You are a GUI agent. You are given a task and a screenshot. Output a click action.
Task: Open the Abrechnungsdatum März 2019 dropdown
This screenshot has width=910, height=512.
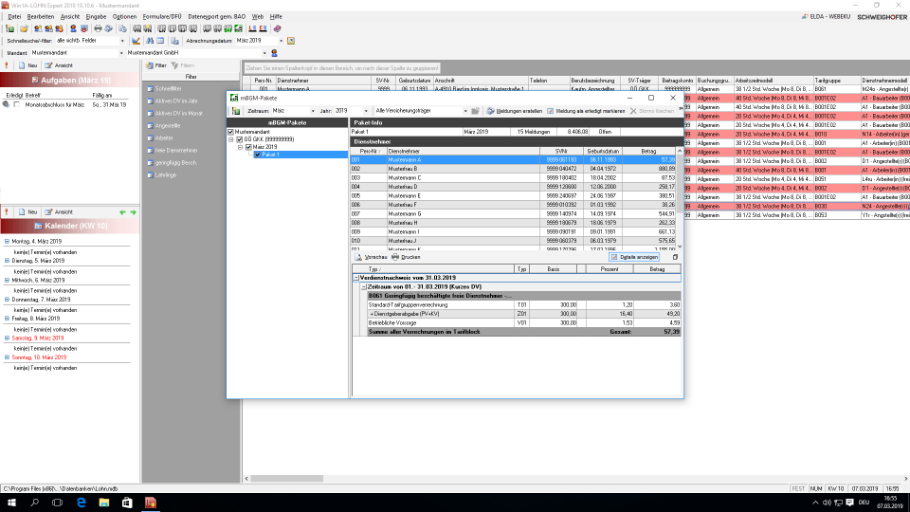coord(281,41)
